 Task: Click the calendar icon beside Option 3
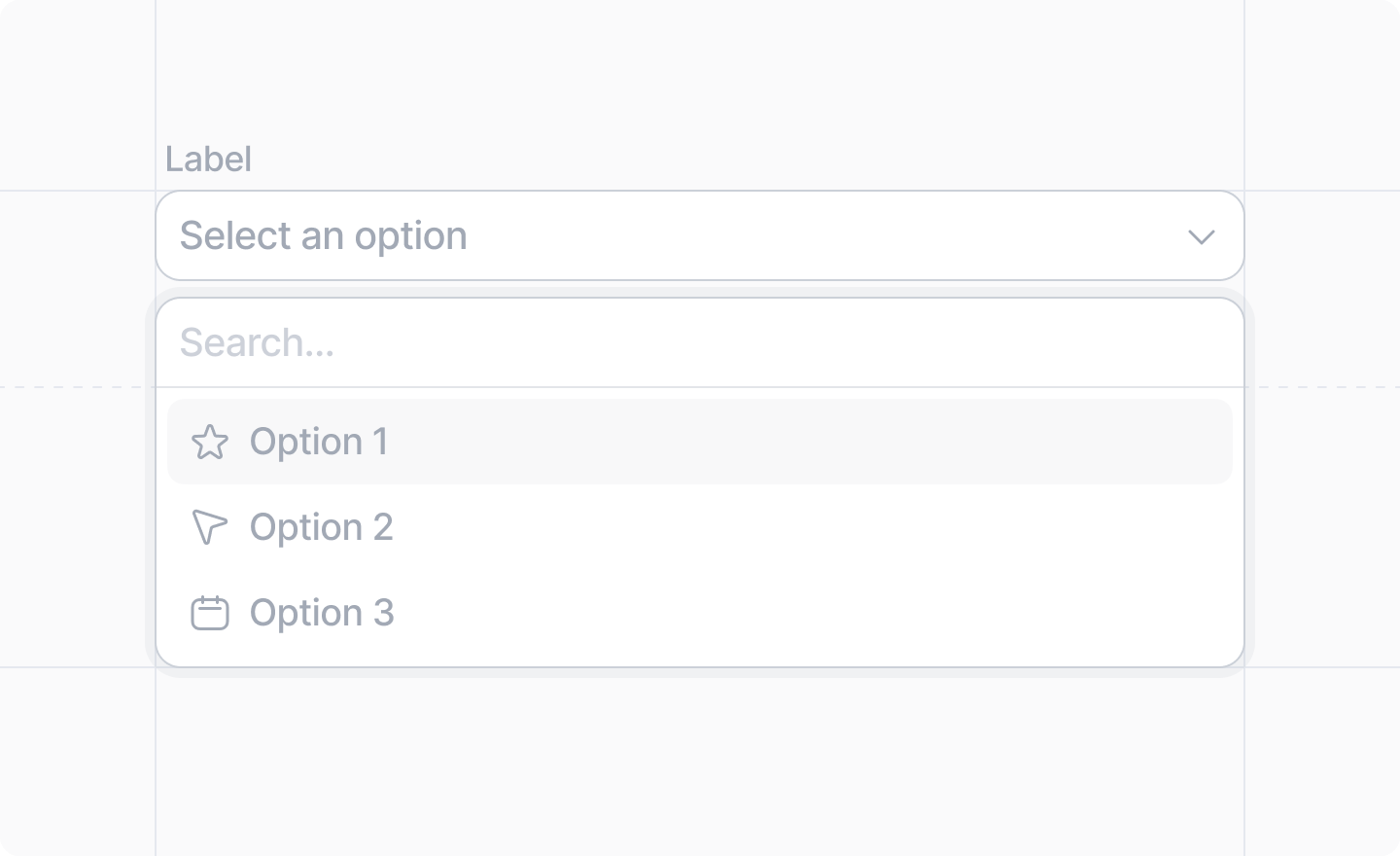[209, 613]
